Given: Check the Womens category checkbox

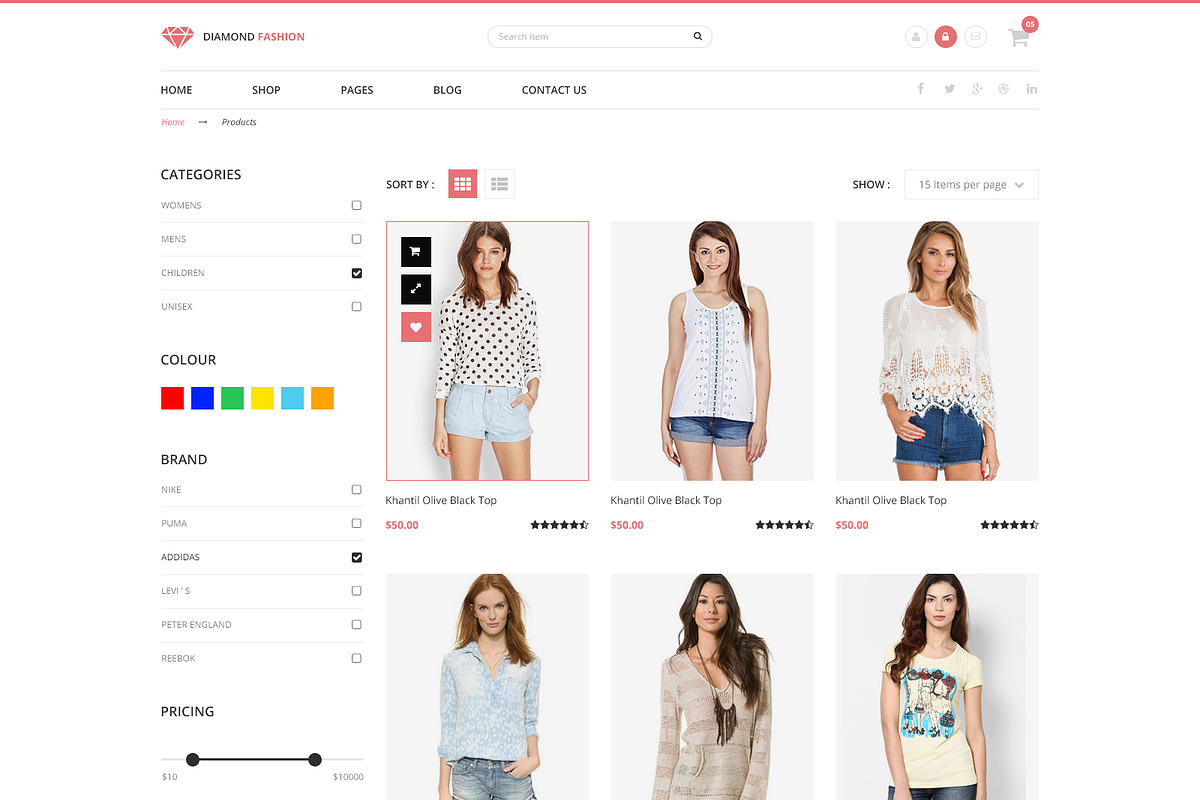Looking at the screenshot, I should (357, 205).
